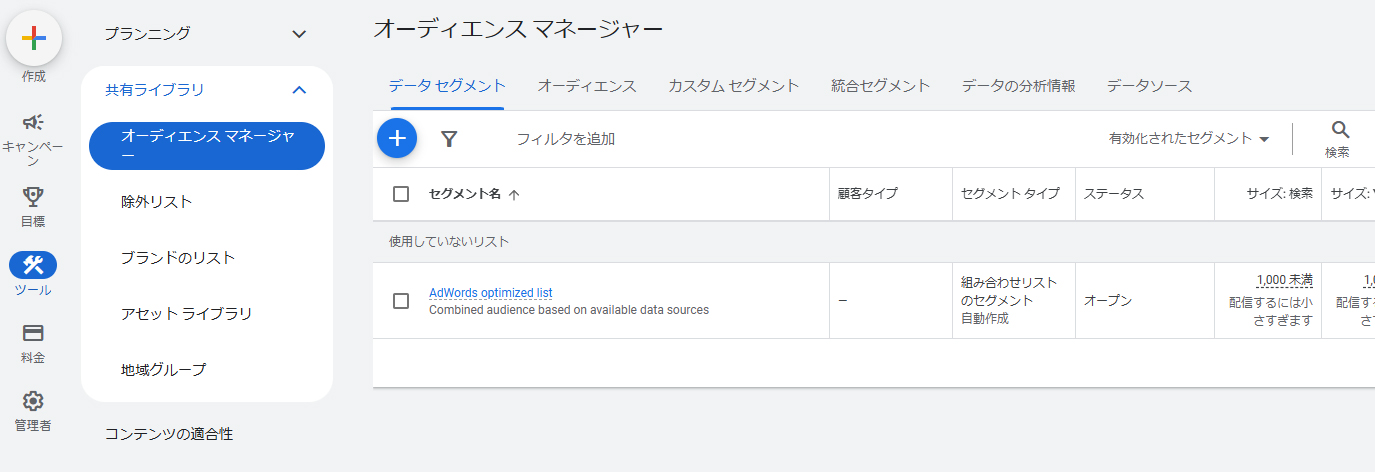This screenshot has width=1375, height=472.
Task: Select the Tools wrench icon
Action: [x=33, y=265]
